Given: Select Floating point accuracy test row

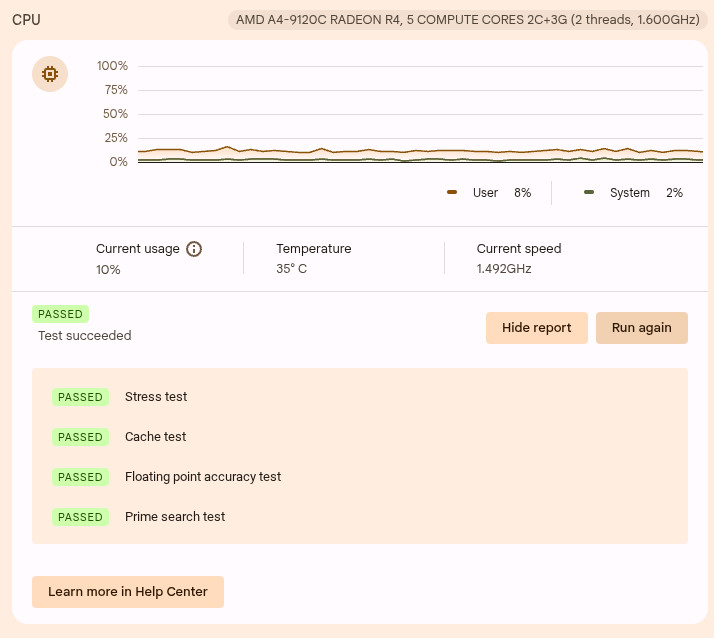Looking at the screenshot, I should [x=360, y=477].
